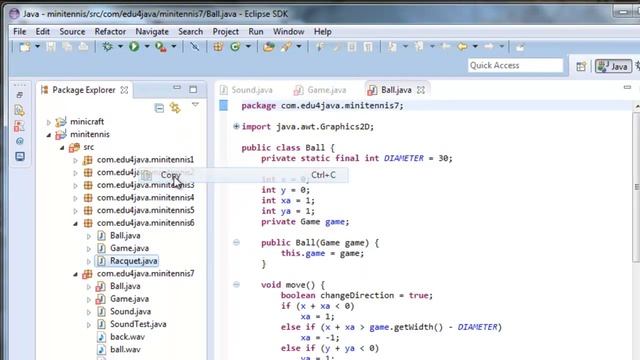Expand the com.edu4java.minitennis4 package
This screenshot has height=360, width=640.
point(76,198)
